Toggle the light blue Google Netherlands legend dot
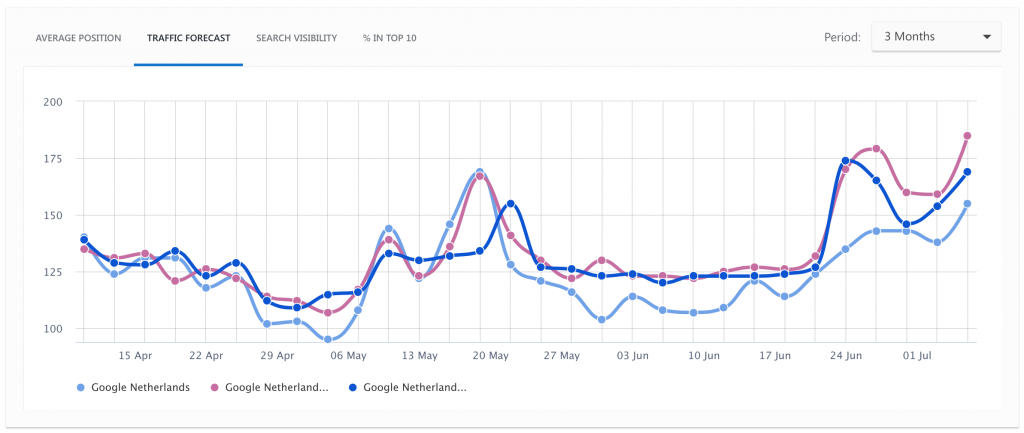The width and height of the screenshot is (1024, 433). (81, 387)
